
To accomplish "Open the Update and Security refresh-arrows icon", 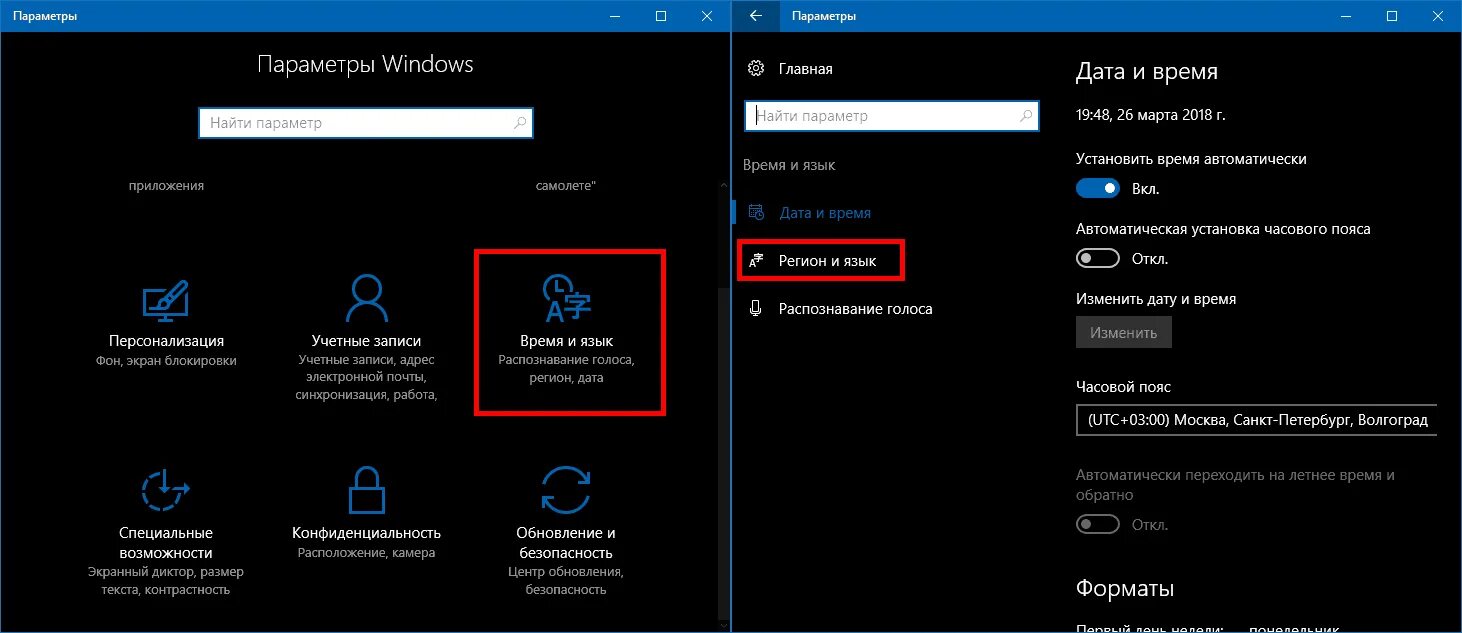I will pos(566,489).
